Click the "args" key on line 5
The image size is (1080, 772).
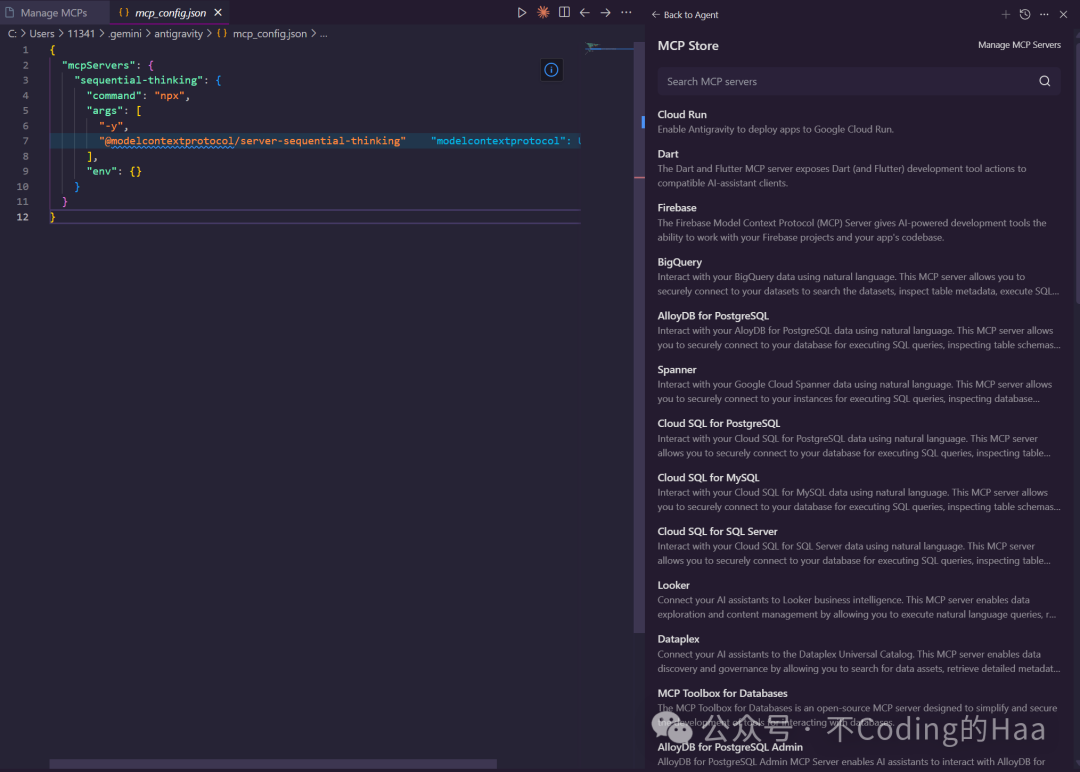(105, 110)
